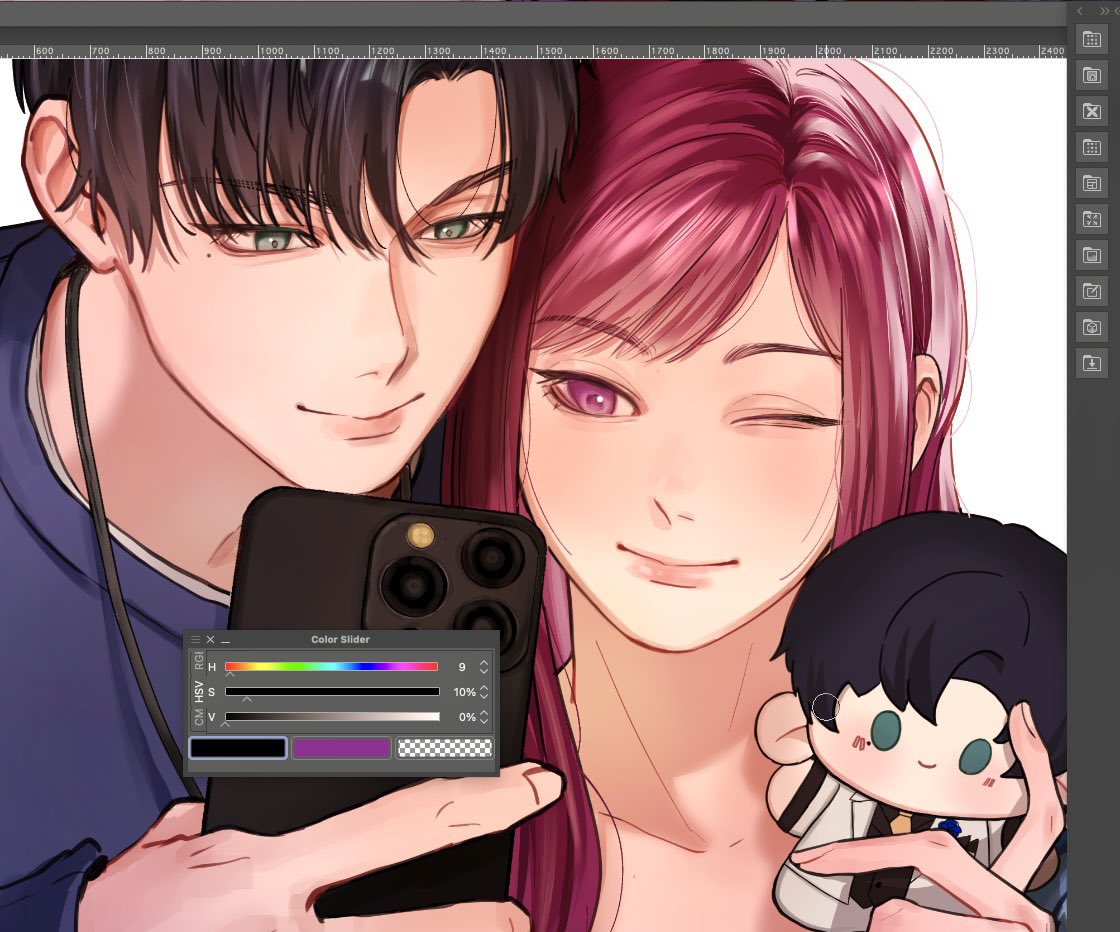Switch to the RGB tab in Color Slider
This screenshot has width=1120, height=932.
pos(198,661)
